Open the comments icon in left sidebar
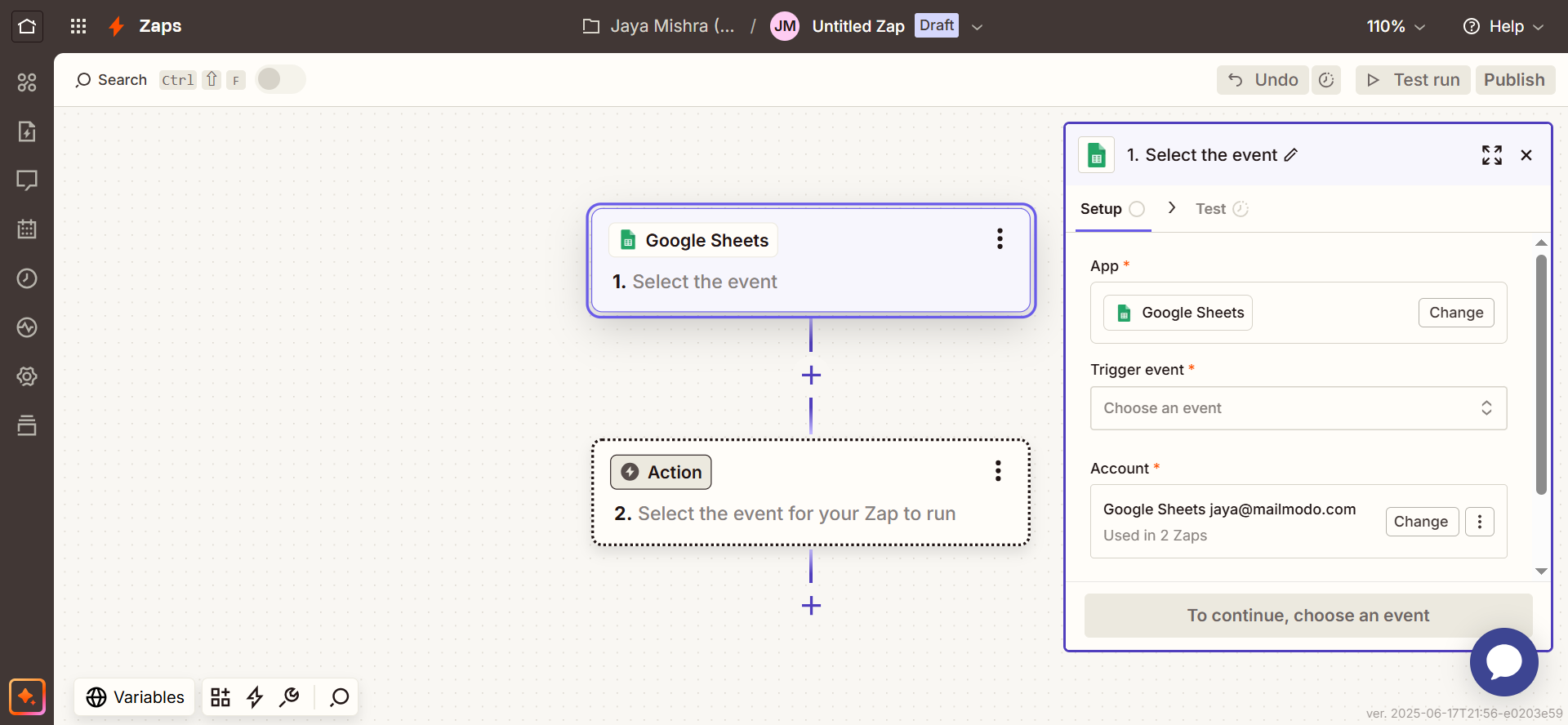Viewport: 1568px width, 725px height. pos(27,180)
